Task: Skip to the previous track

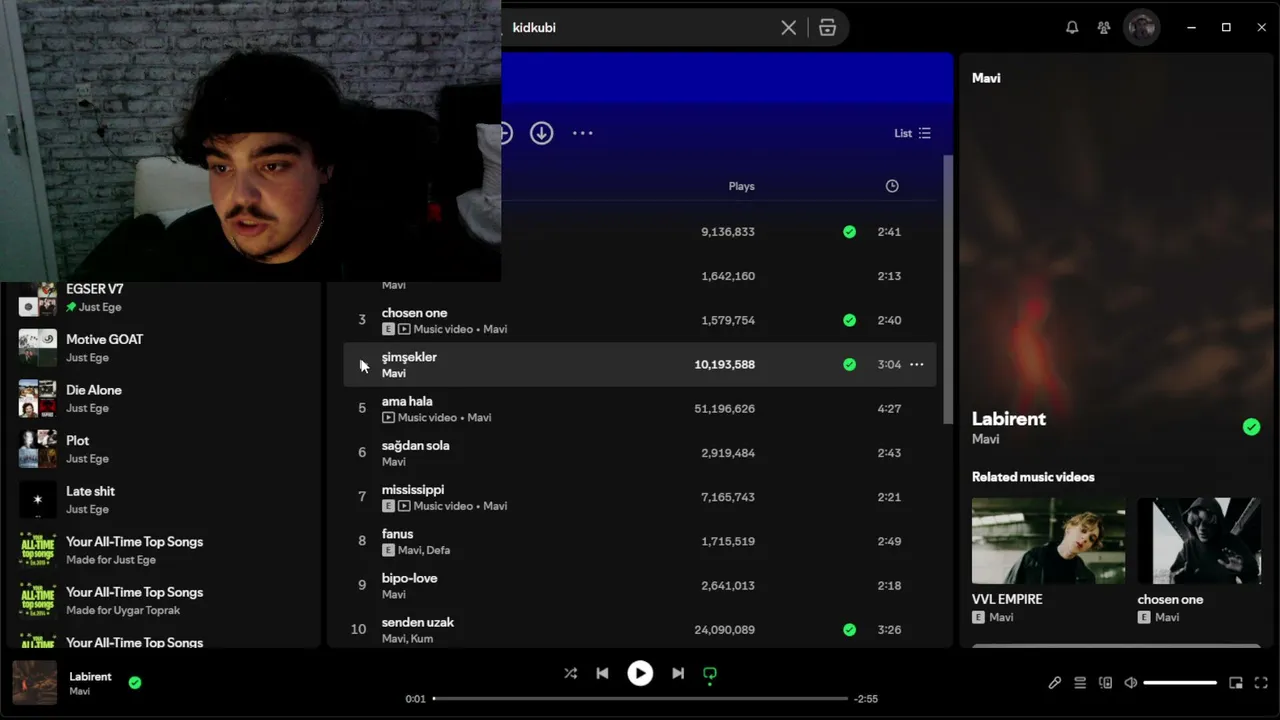Action: point(602,674)
